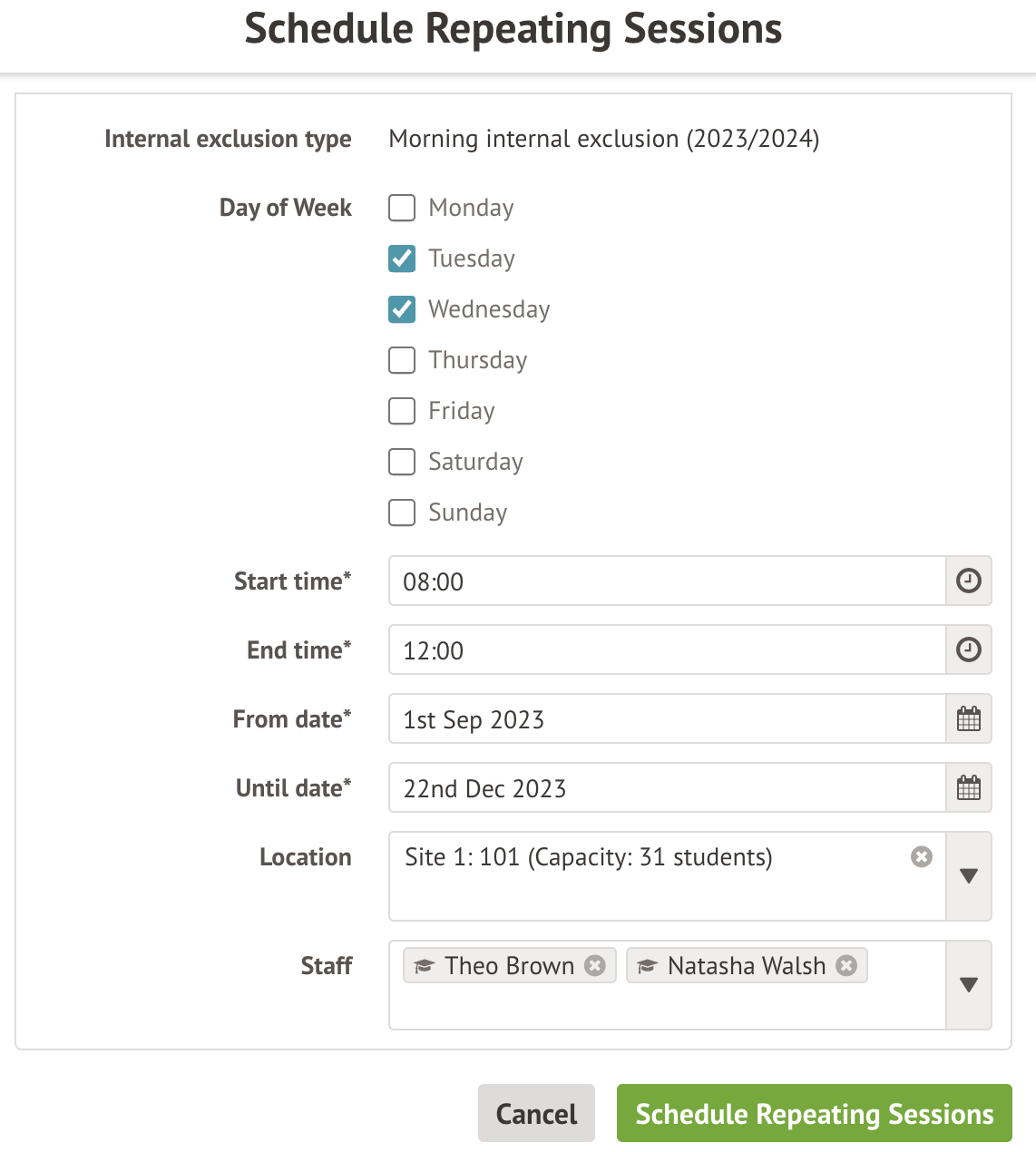Screen dimensions: 1036x1152
Task: Open the From date calendar picker
Action: (x=968, y=719)
